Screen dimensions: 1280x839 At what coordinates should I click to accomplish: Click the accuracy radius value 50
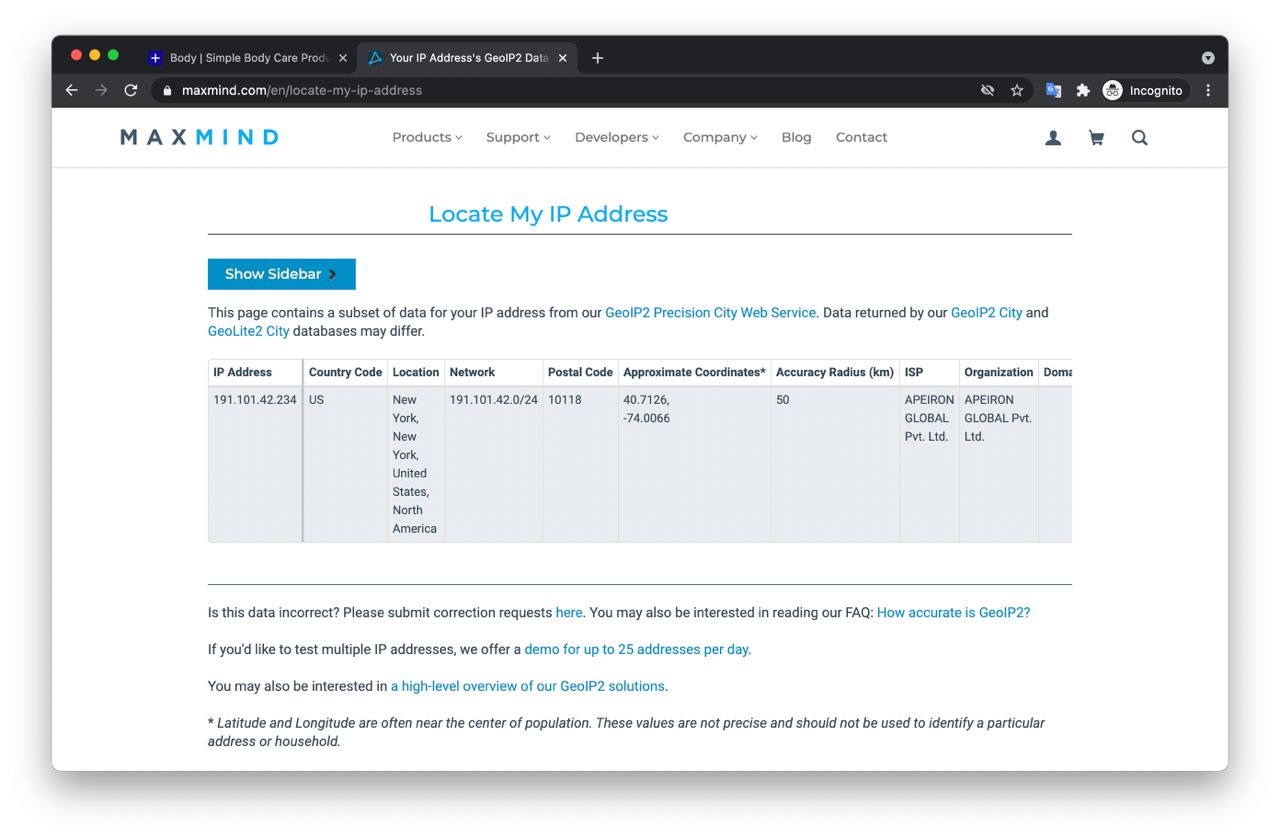point(783,400)
